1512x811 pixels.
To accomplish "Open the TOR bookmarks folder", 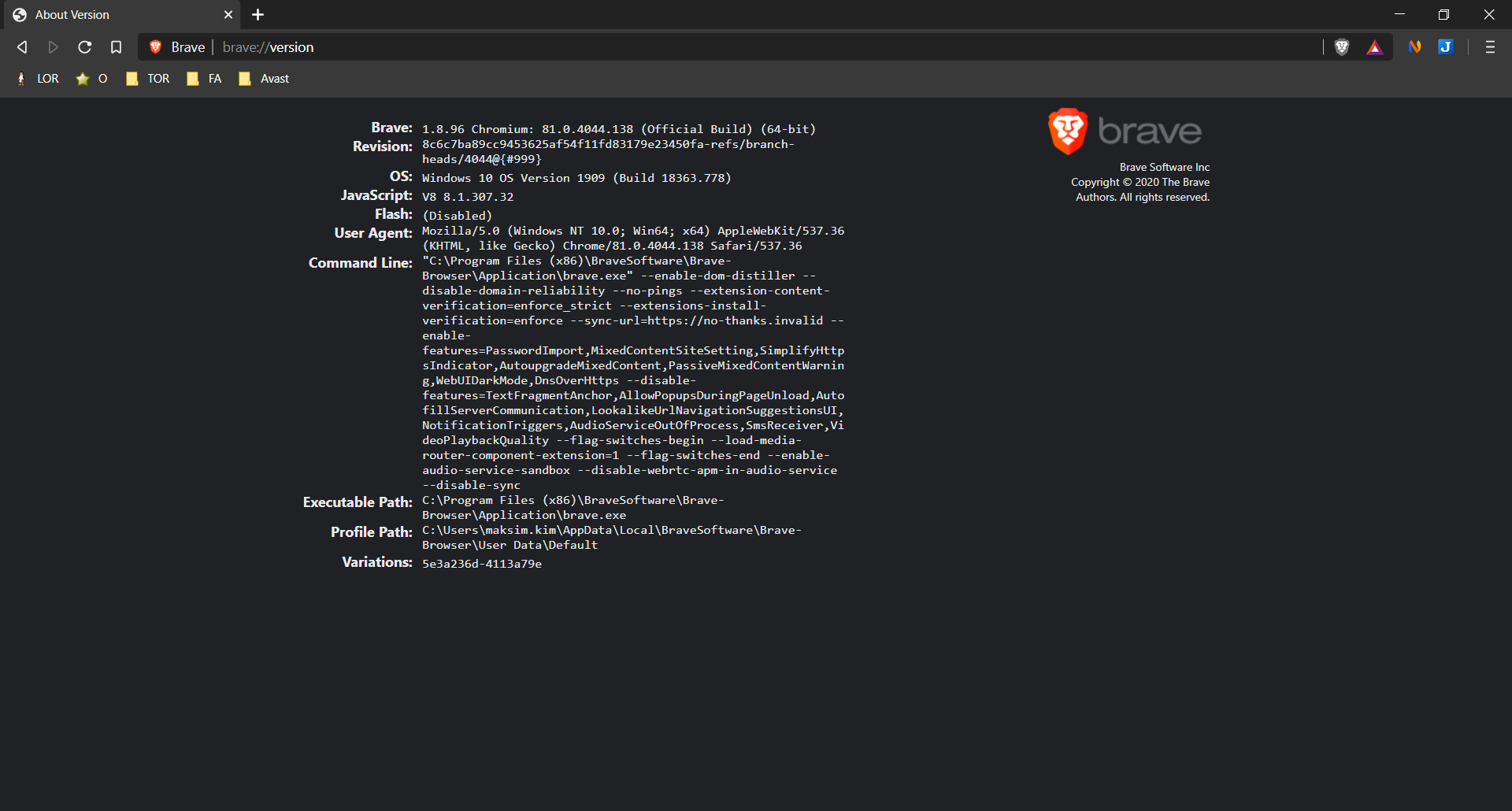I will [148, 79].
